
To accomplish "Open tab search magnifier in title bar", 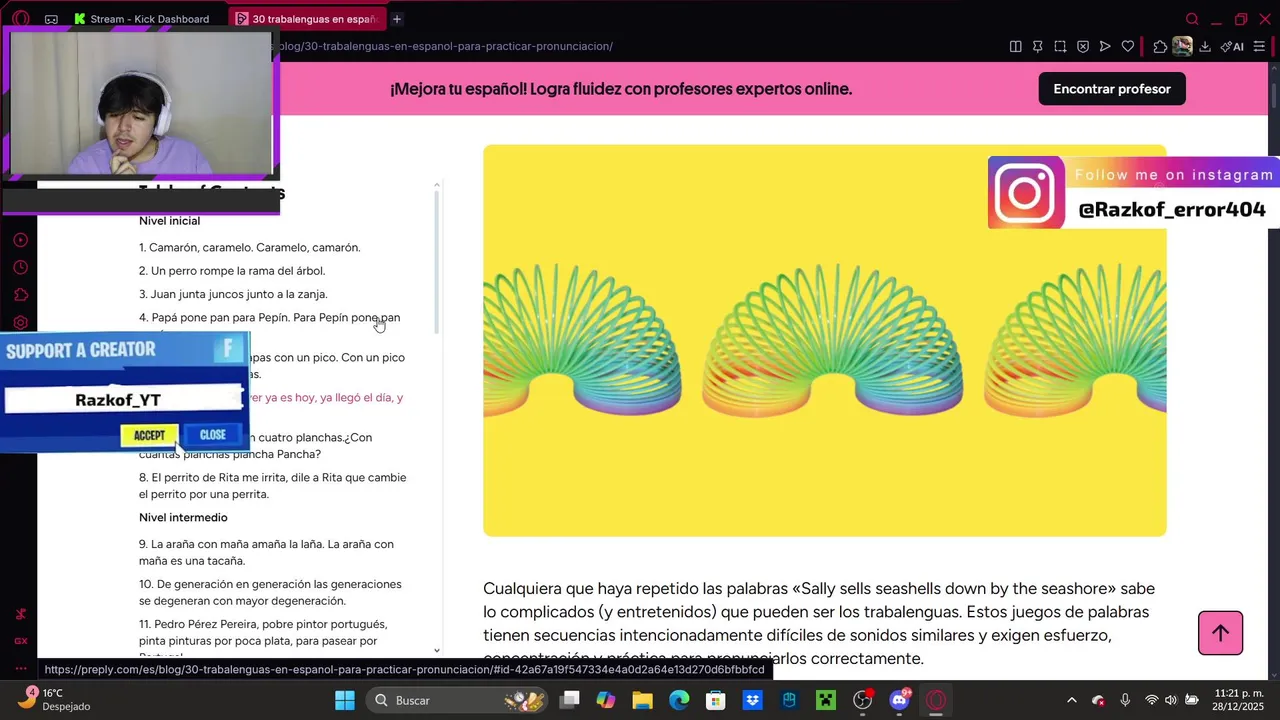I will pos(1192,19).
